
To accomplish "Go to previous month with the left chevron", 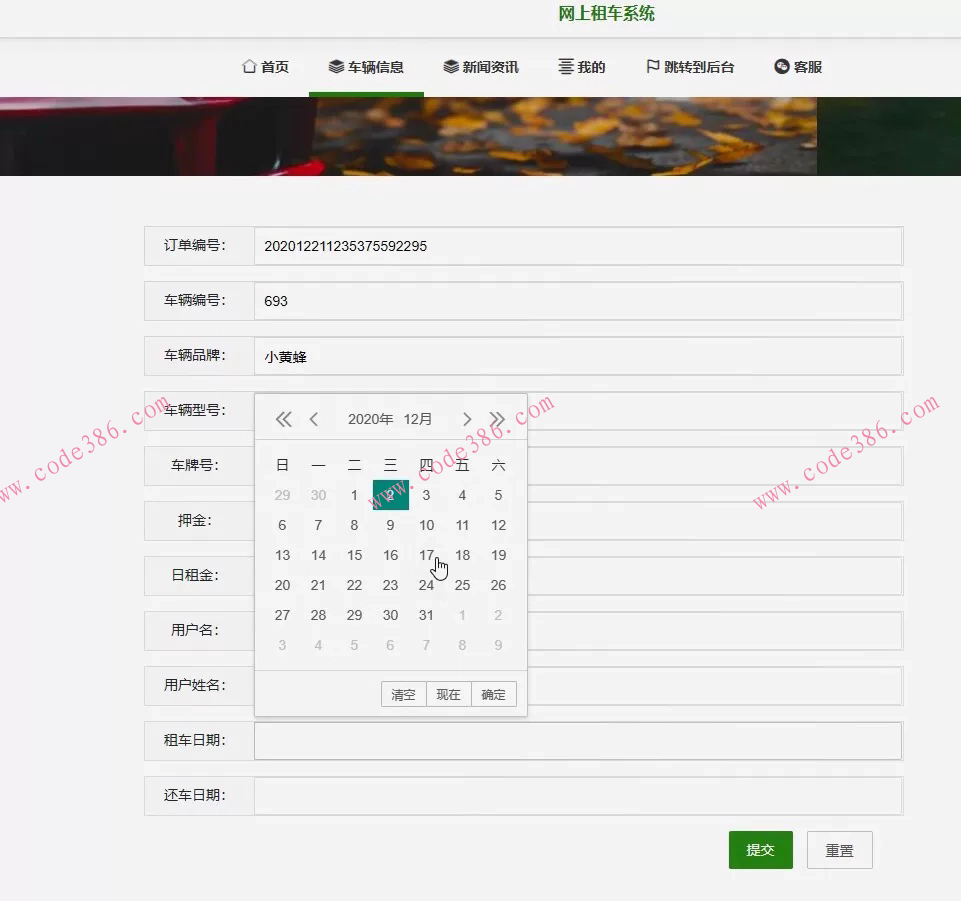I will tap(314, 419).
